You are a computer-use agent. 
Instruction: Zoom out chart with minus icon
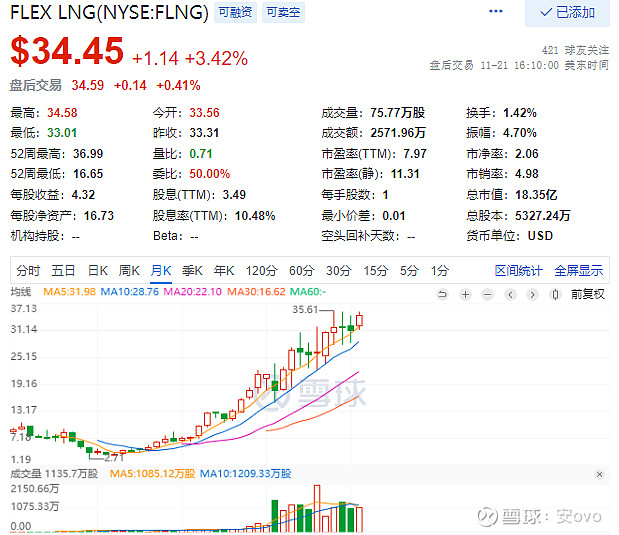click(488, 295)
